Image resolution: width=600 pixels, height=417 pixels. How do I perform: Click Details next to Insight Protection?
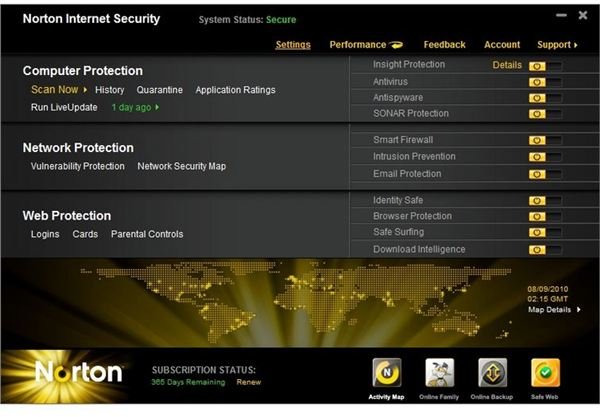tap(507, 65)
